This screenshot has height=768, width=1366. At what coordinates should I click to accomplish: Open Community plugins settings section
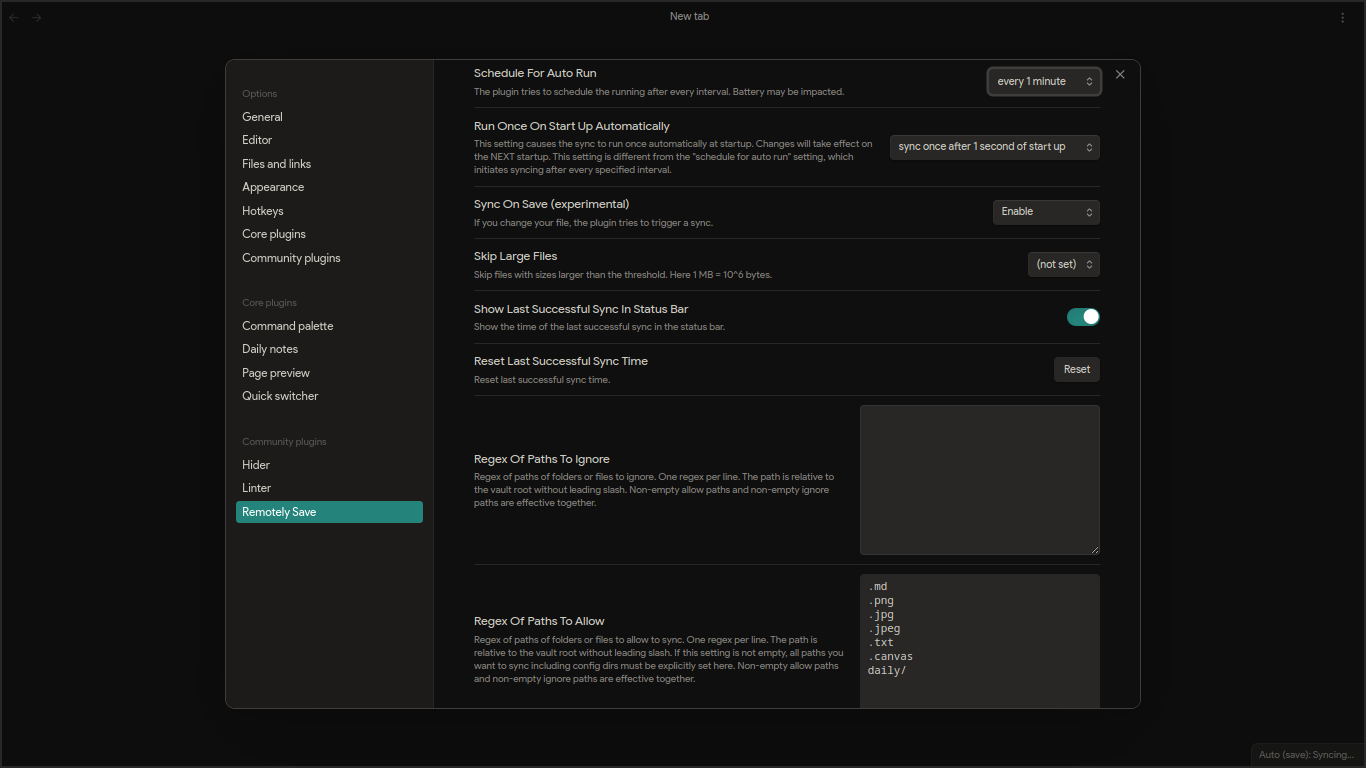click(x=329, y=258)
